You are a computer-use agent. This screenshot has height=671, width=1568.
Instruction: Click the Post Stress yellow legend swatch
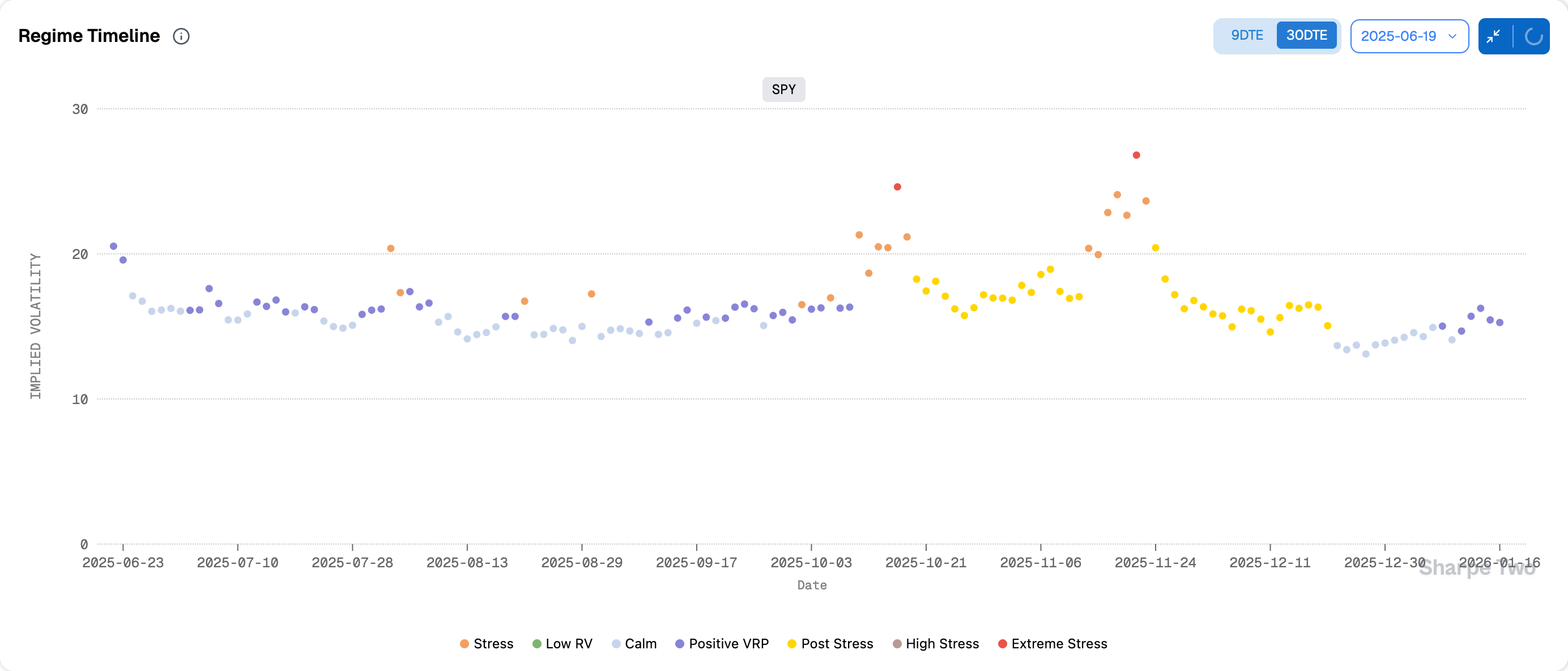coord(791,644)
